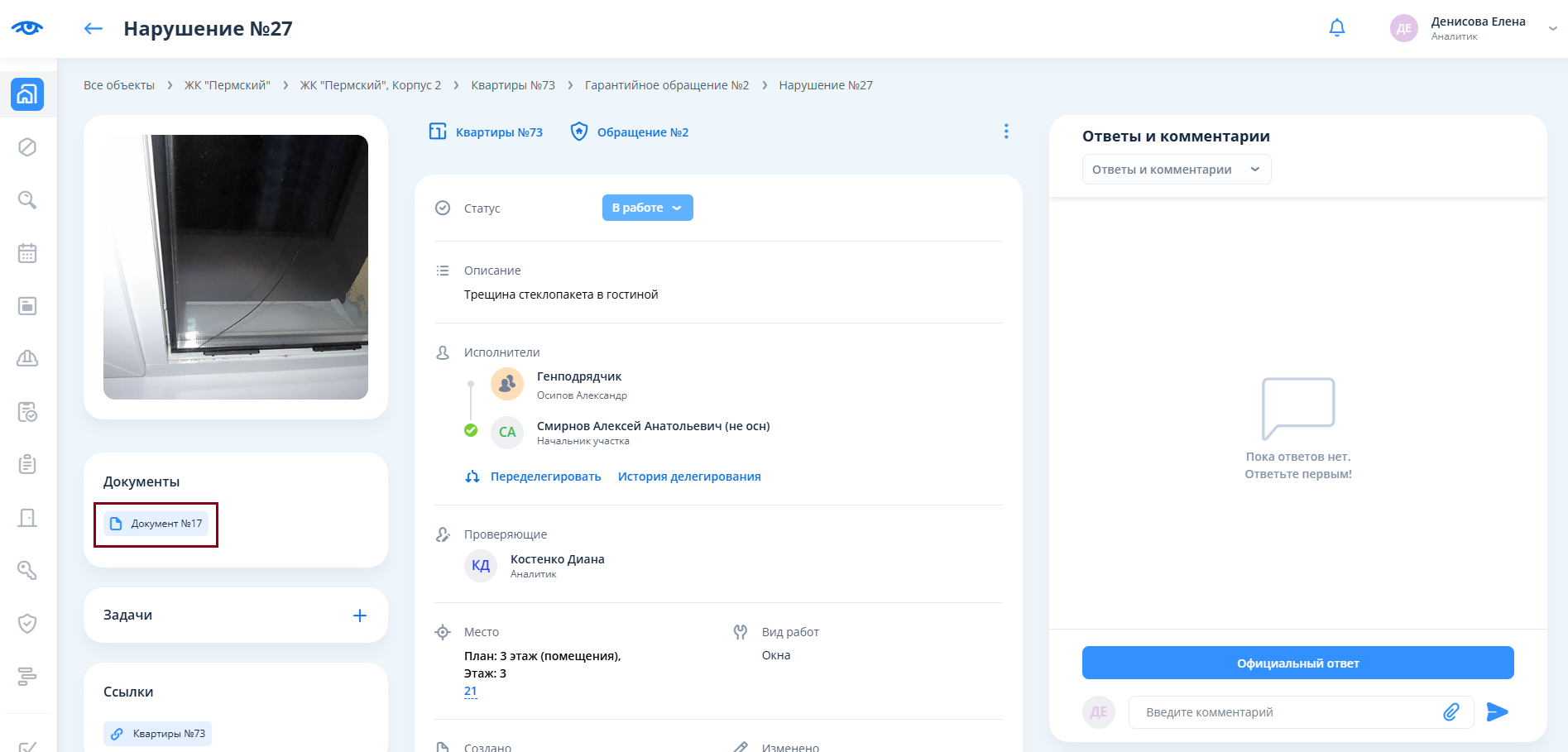Click Осипов Александр under Генподрядчик

[x=582, y=395]
